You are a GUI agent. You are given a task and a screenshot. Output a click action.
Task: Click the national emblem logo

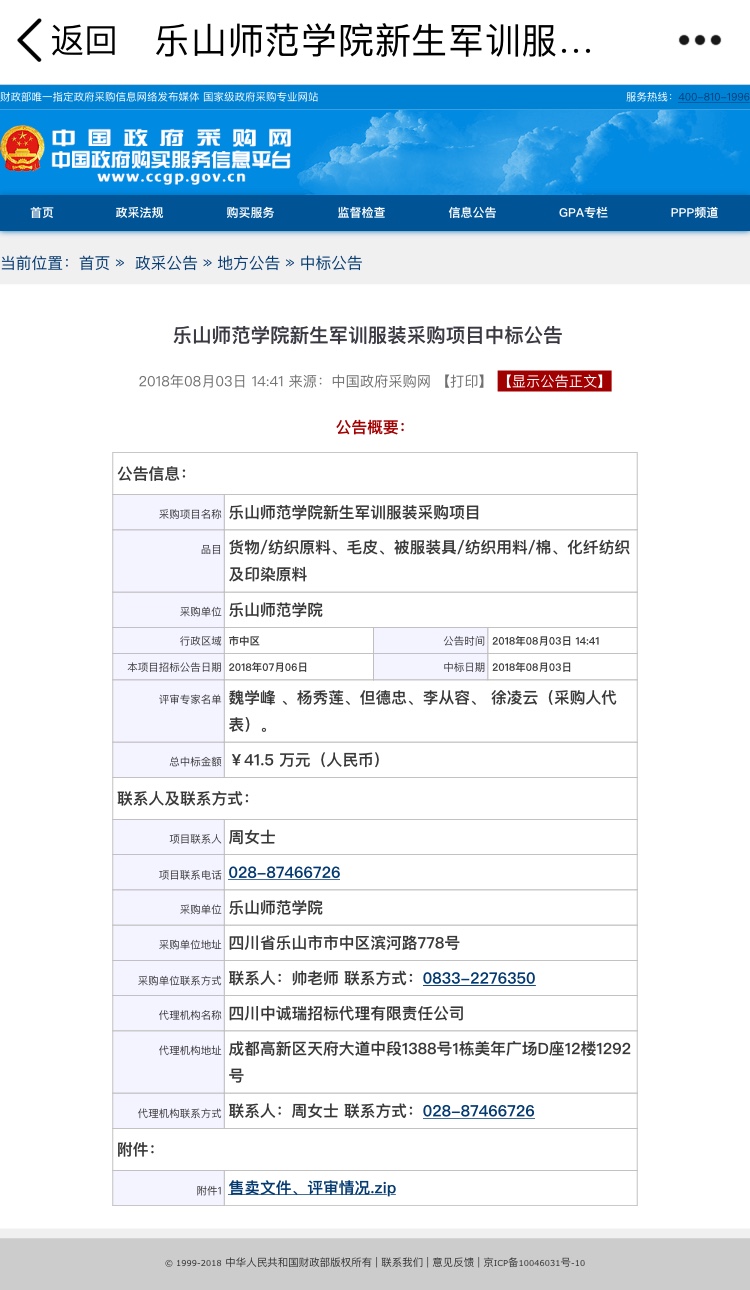(22, 150)
